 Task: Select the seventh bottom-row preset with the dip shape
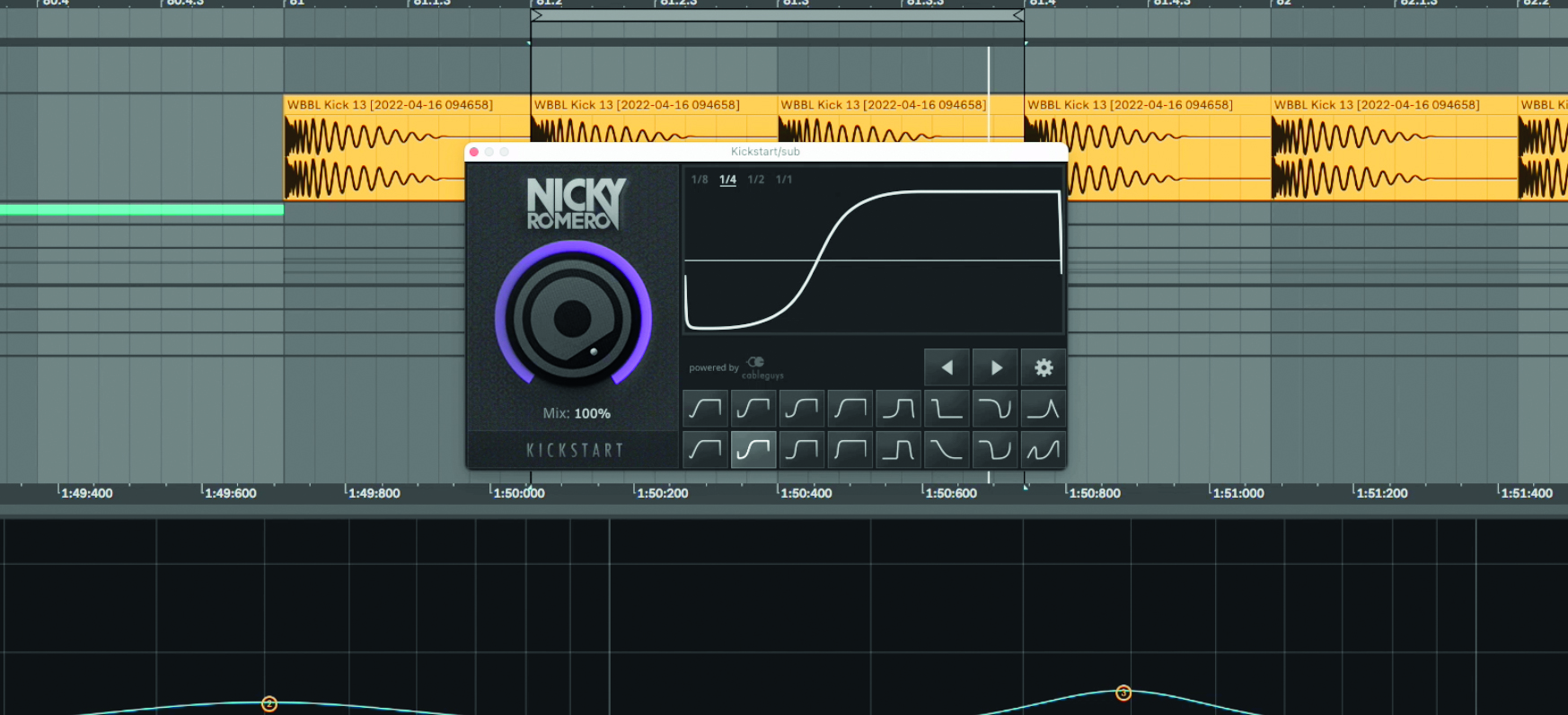[x=995, y=449]
